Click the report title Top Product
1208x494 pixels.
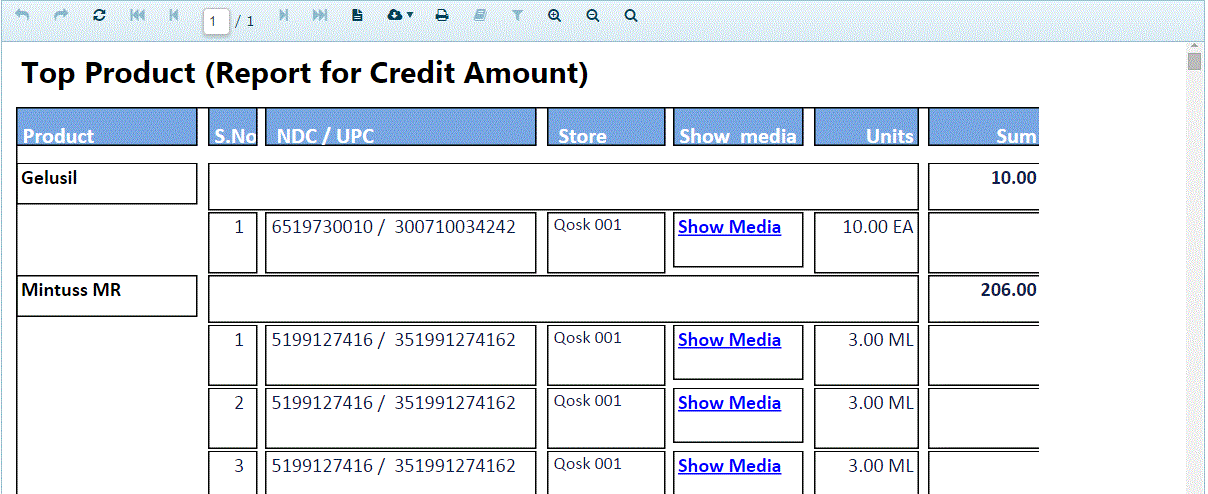coord(305,73)
